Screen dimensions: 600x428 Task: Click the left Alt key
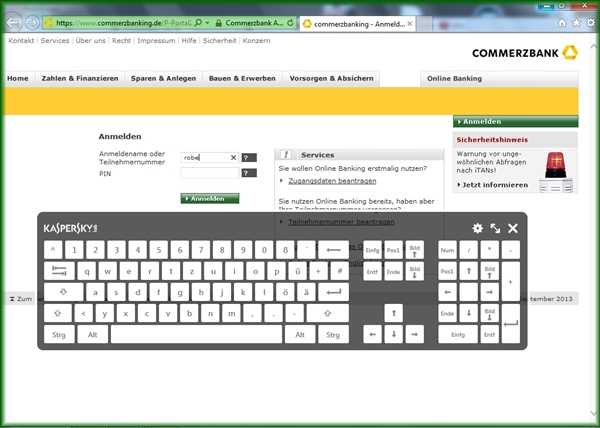point(93,335)
